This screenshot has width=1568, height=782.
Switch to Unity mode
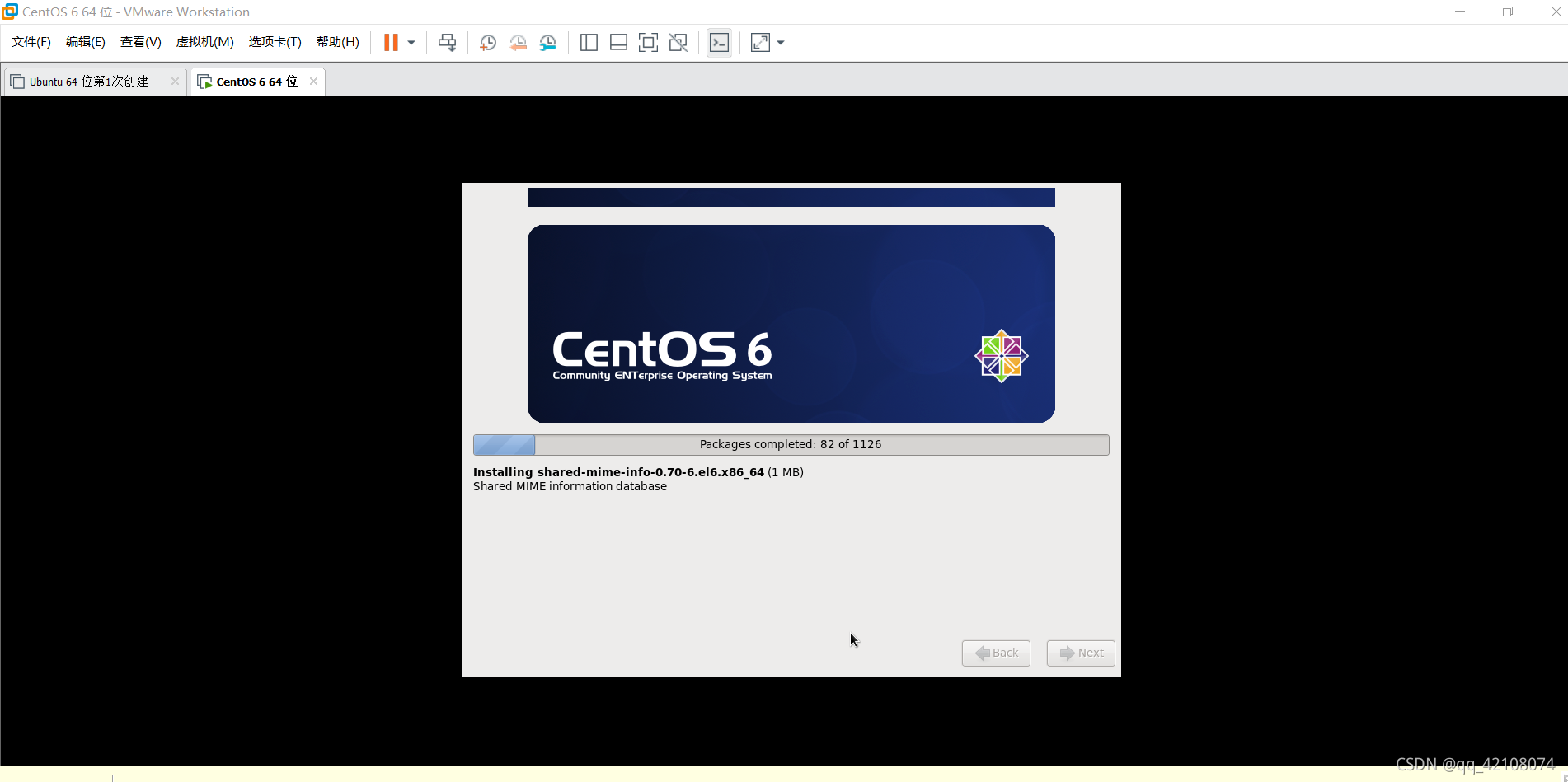[x=678, y=43]
